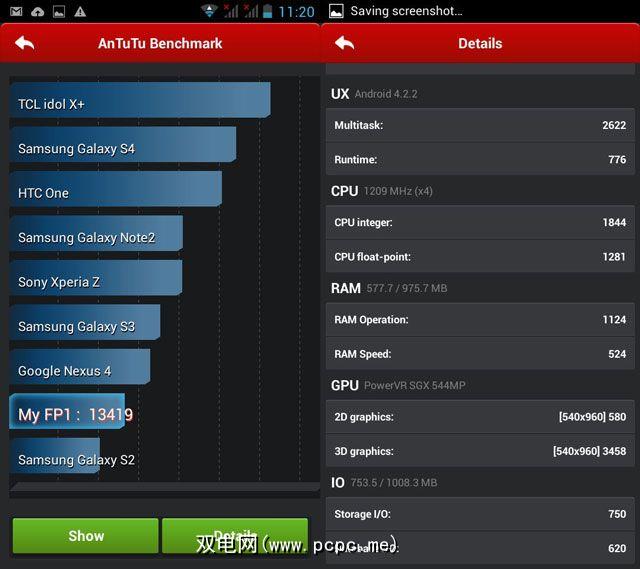Click the green Show button

click(x=85, y=536)
